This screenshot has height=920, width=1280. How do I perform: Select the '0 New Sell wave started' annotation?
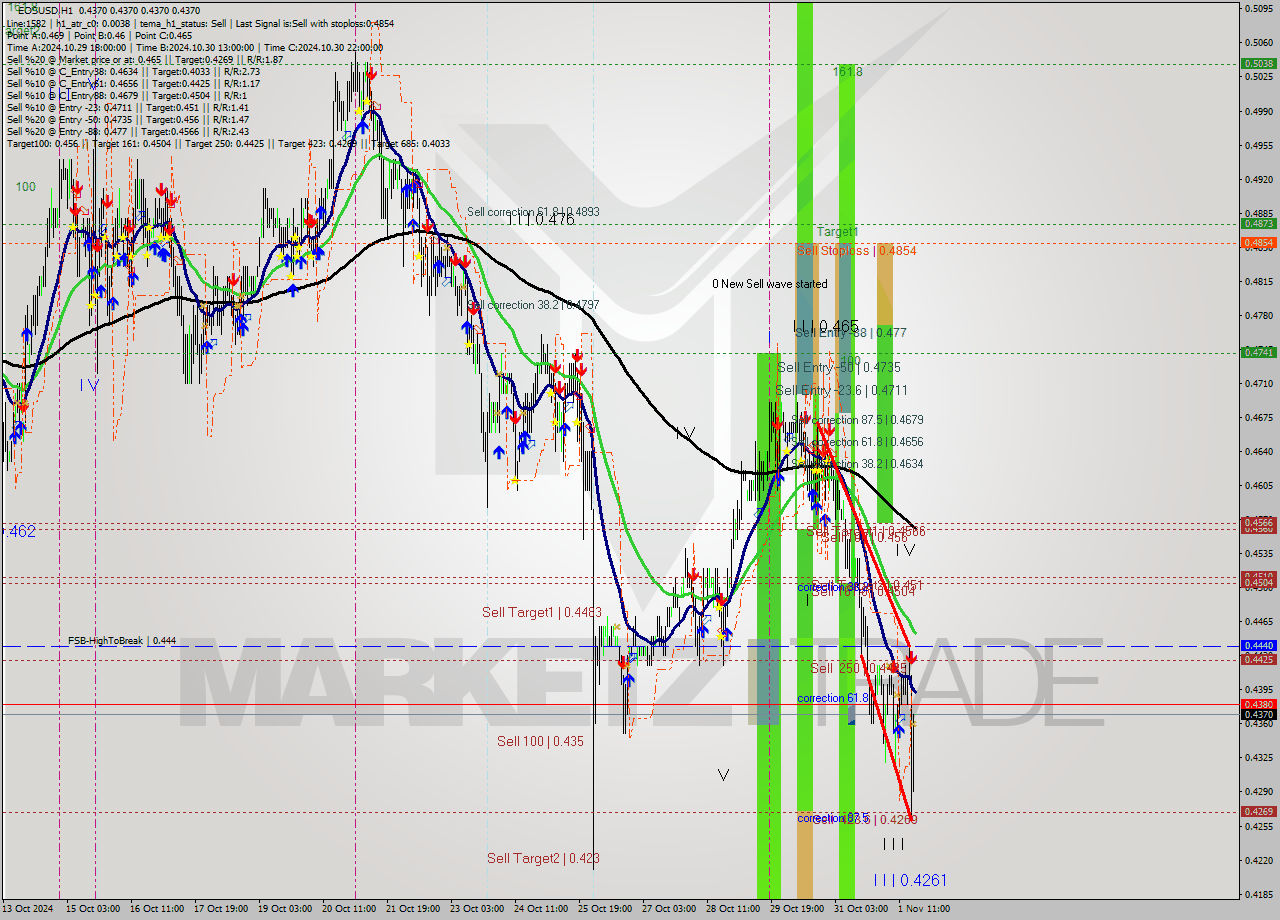pos(769,284)
